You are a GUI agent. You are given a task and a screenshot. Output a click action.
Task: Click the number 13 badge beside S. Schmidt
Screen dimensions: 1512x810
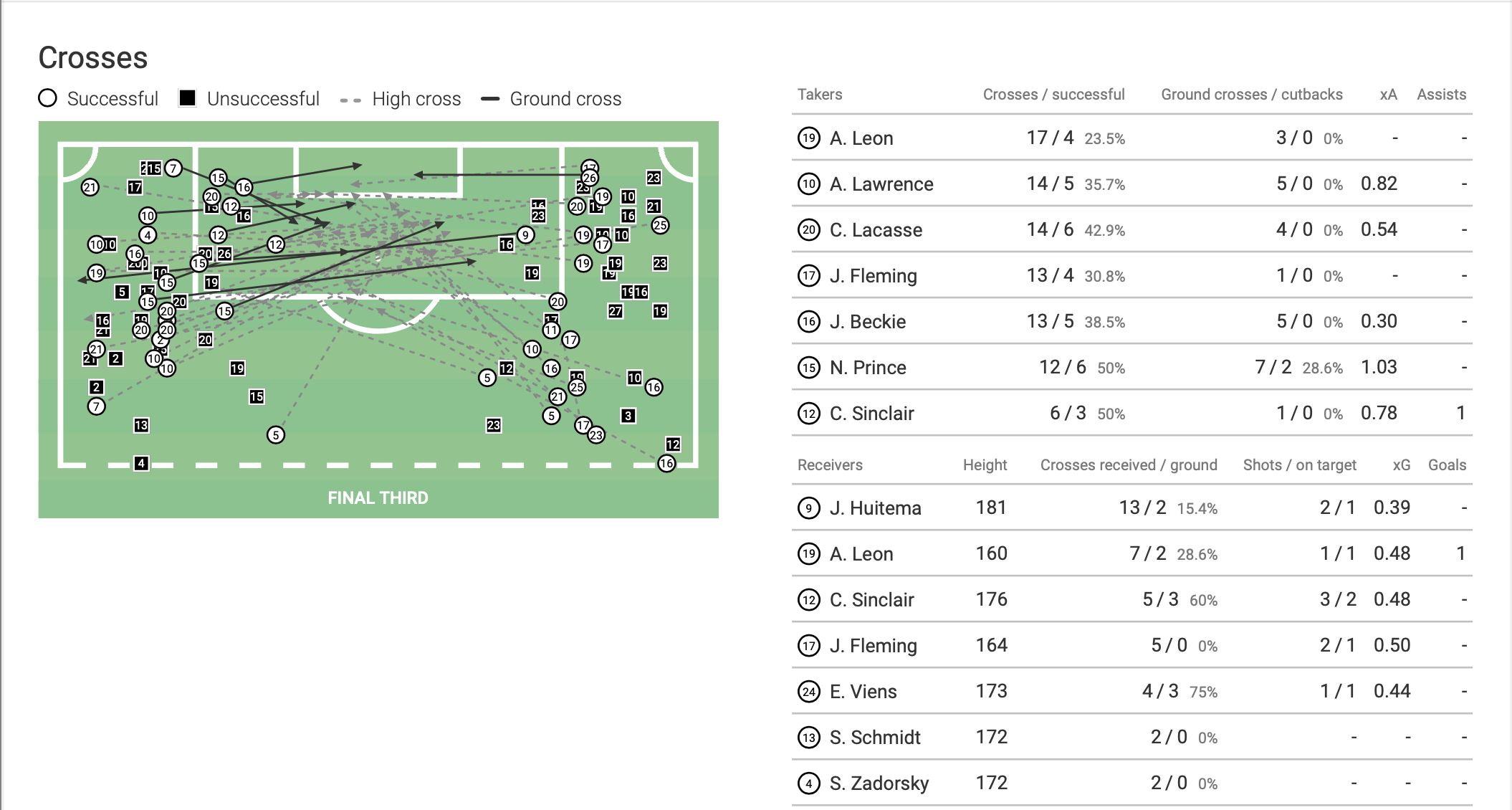809,738
